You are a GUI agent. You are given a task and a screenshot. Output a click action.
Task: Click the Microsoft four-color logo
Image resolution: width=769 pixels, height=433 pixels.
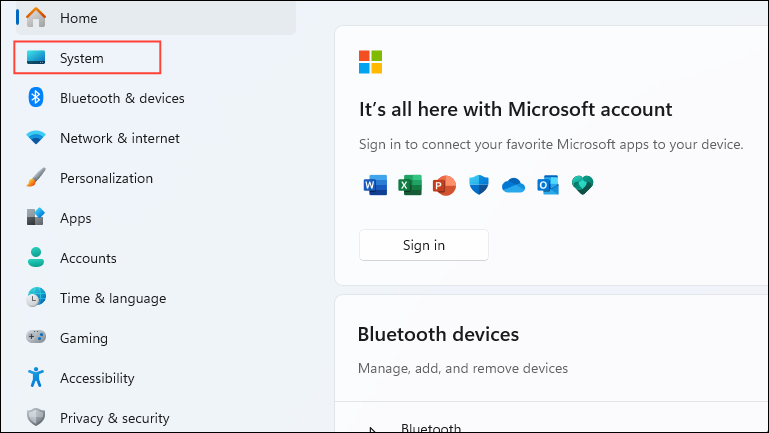(x=371, y=62)
